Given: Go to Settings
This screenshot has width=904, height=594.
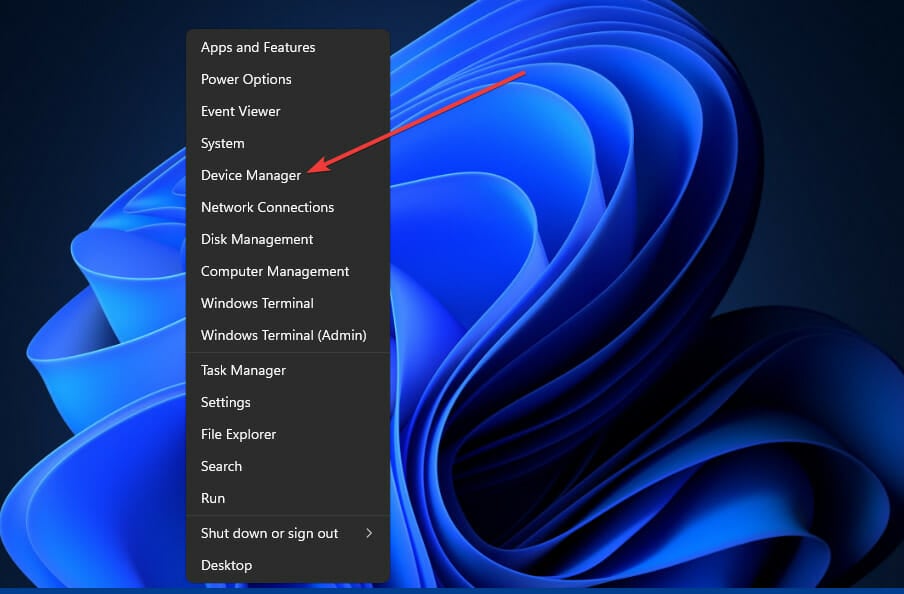Looking at the screenshot, I should click(x=288, y=403).
